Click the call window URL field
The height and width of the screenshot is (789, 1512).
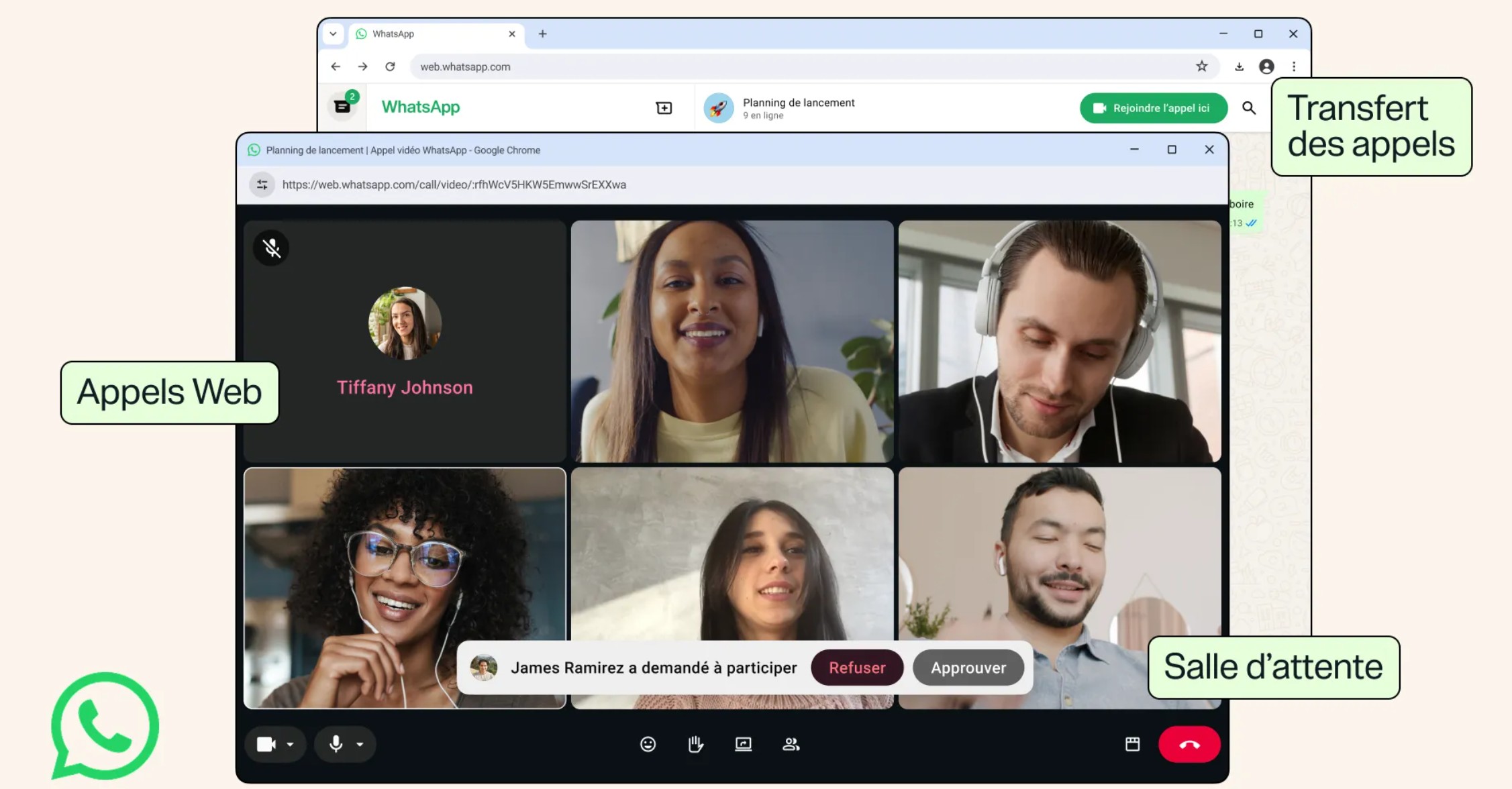tap(454, 185)
